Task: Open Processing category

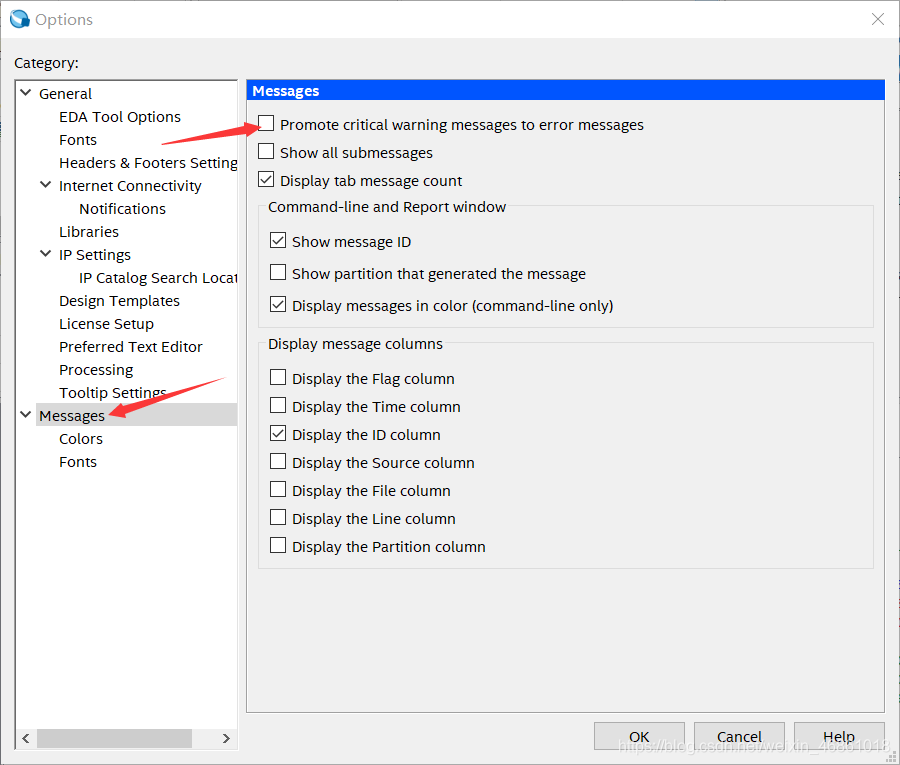Action: tap(96, 370)
